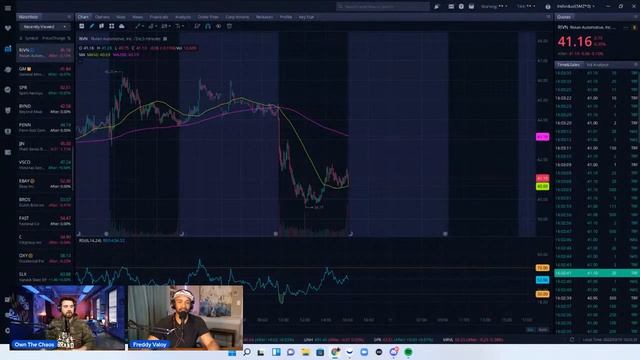The width and height of the screenshot is (640, 360).
Task: Click the first tool icon right of search bar
Action: click(x=437, y=7)
